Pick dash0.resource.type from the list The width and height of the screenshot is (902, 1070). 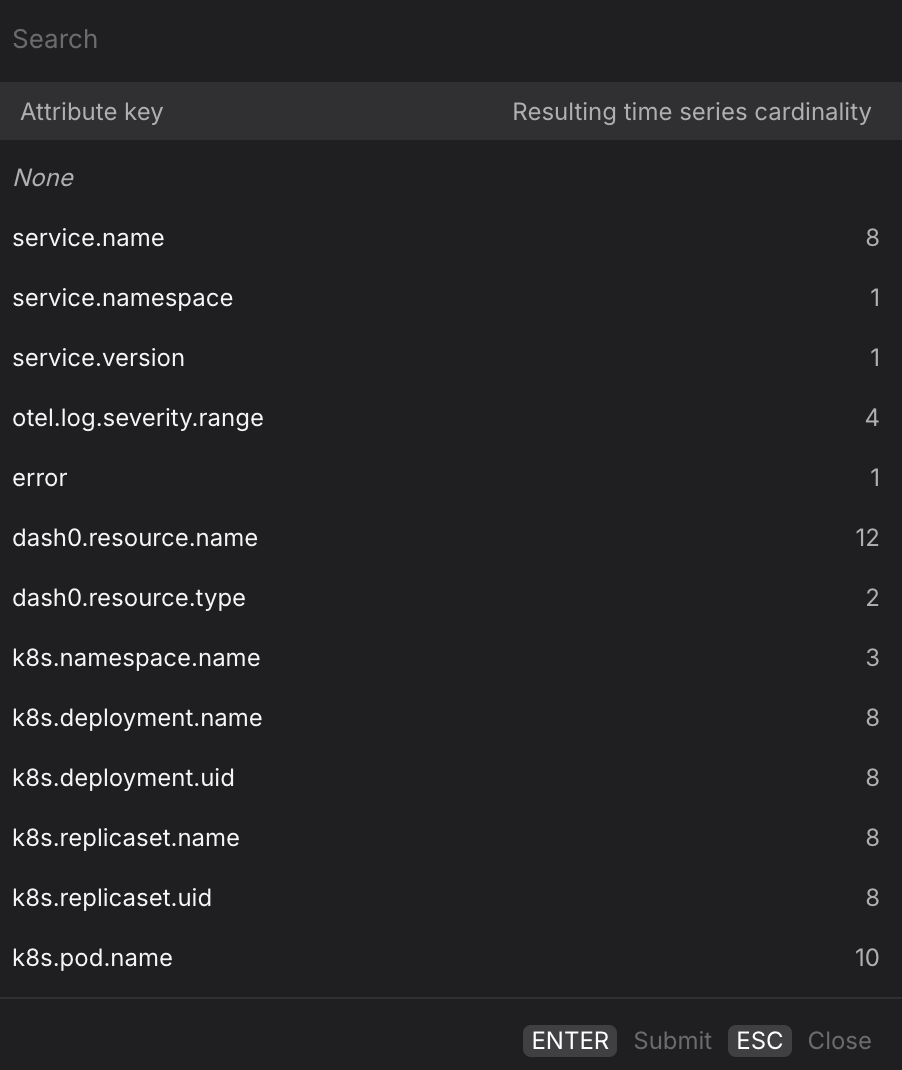click(129, 598)
